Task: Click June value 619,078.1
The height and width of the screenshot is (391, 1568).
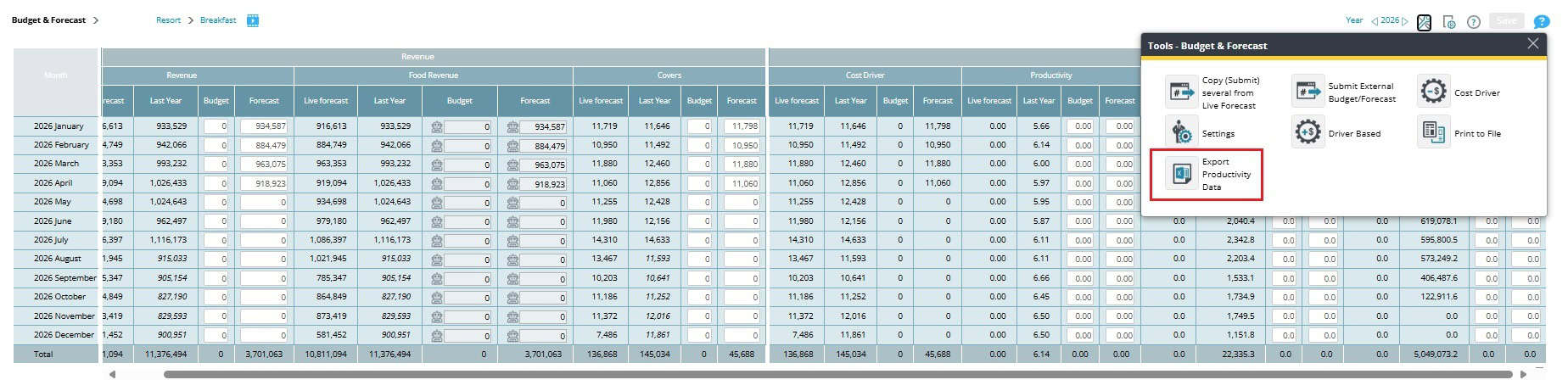Action: click(x=1439, y=221)
